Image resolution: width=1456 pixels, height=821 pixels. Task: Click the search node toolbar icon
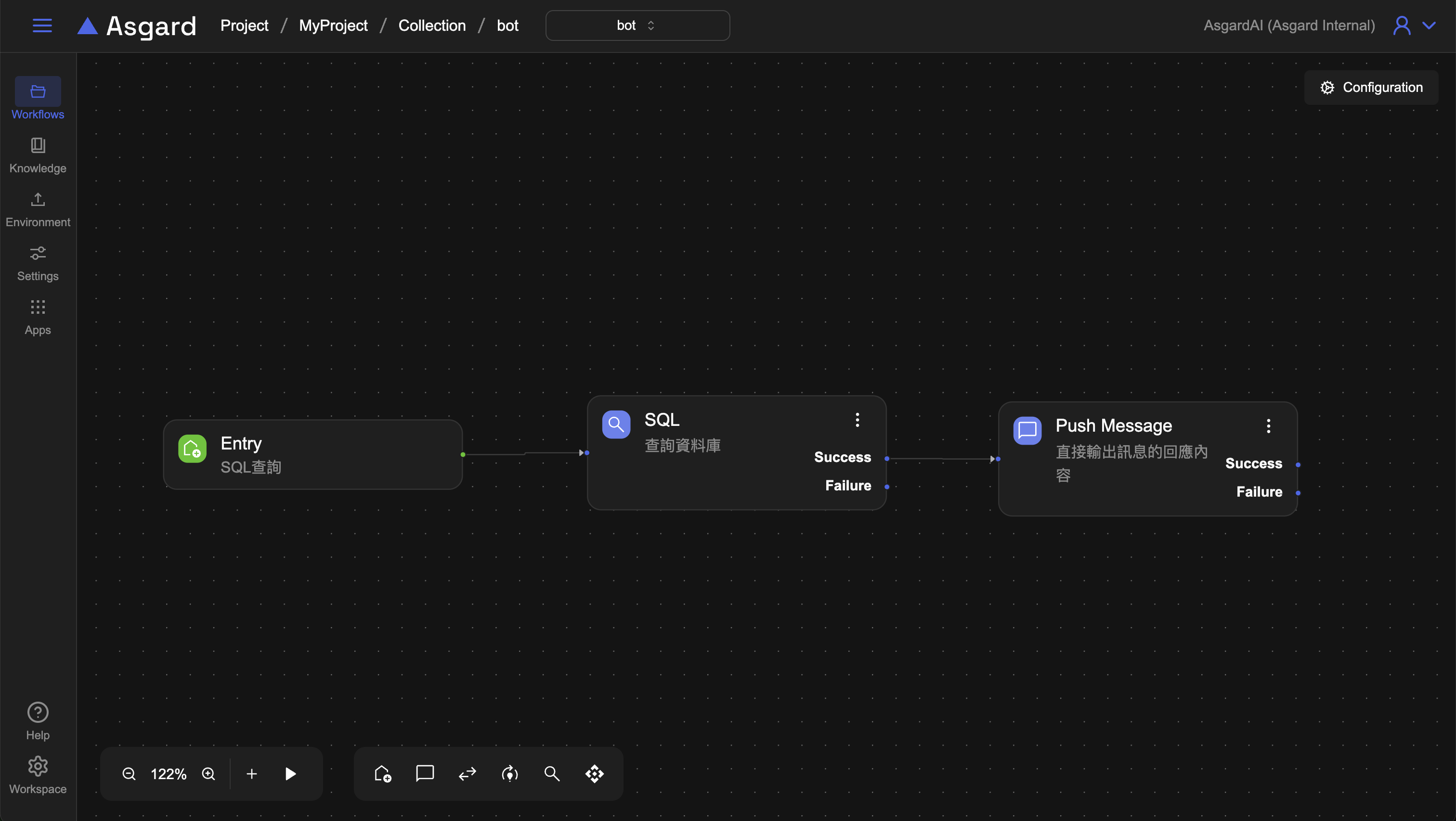tap(552, 773)
